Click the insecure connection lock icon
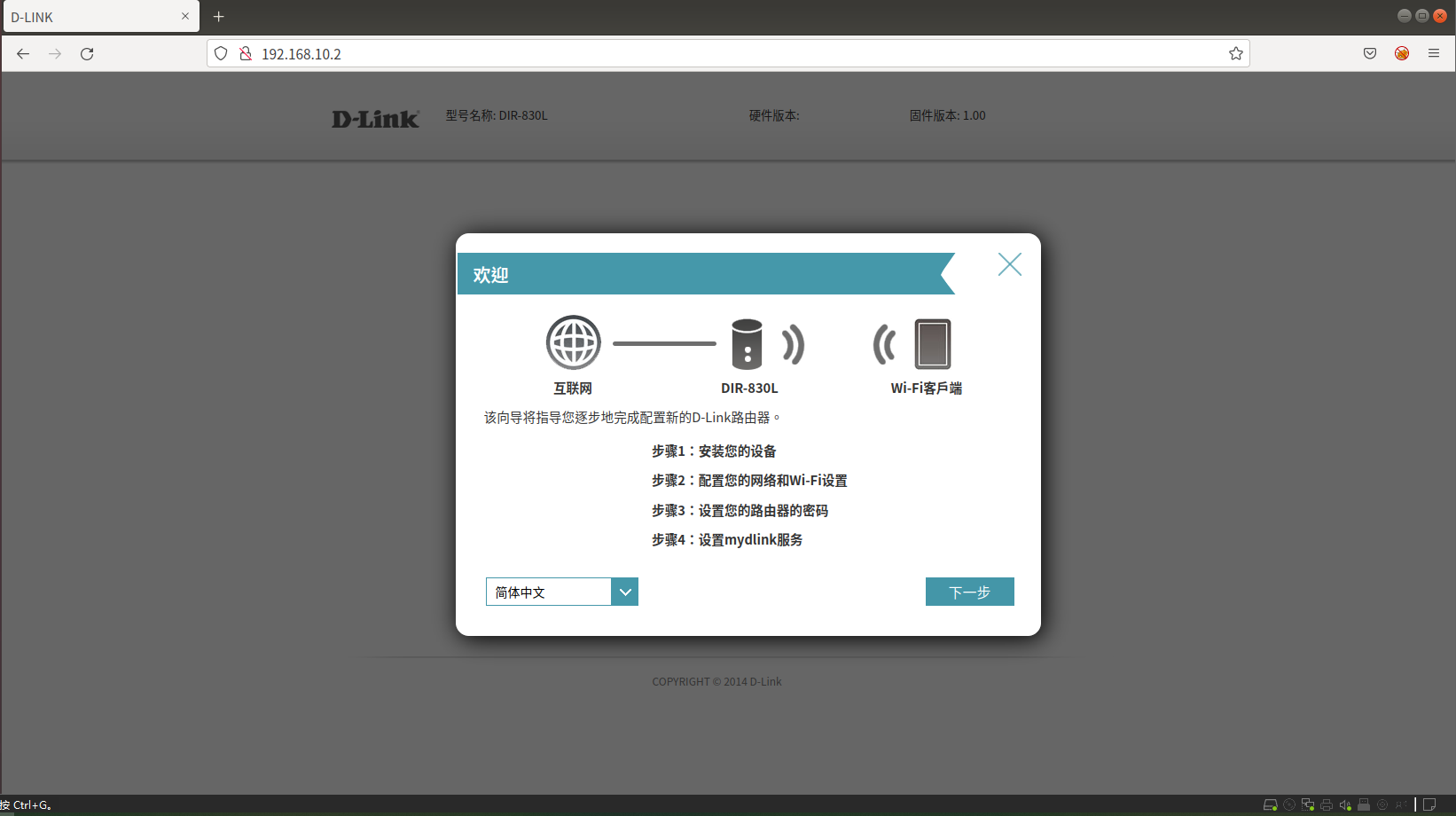The width and height of the screenshot is (1456, 816). [x=246, y=54]
